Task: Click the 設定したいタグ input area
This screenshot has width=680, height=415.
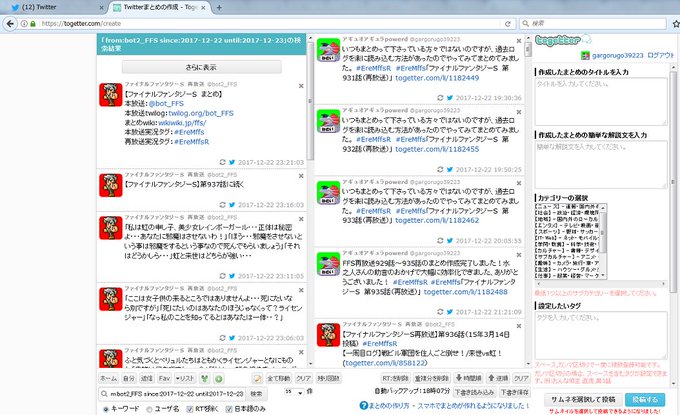Action: click(x=601, y=335)
